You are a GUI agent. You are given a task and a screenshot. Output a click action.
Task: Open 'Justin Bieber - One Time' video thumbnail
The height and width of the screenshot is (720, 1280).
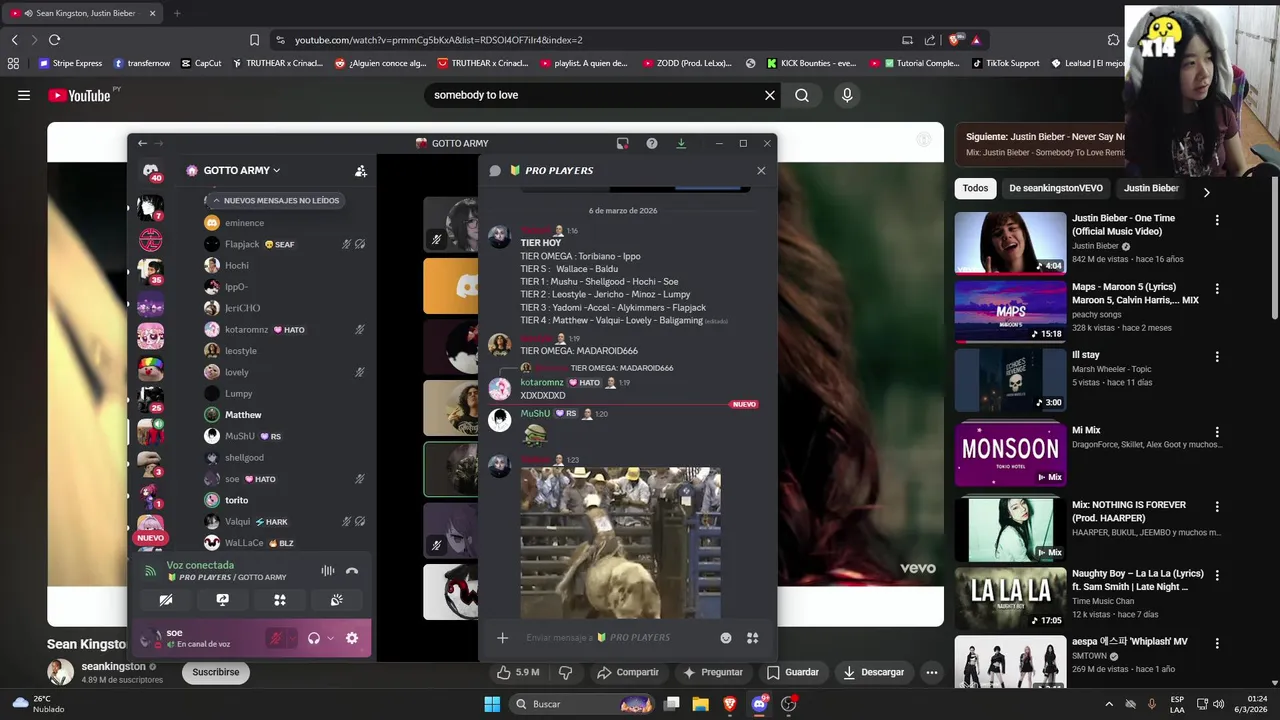(1010, 242)
